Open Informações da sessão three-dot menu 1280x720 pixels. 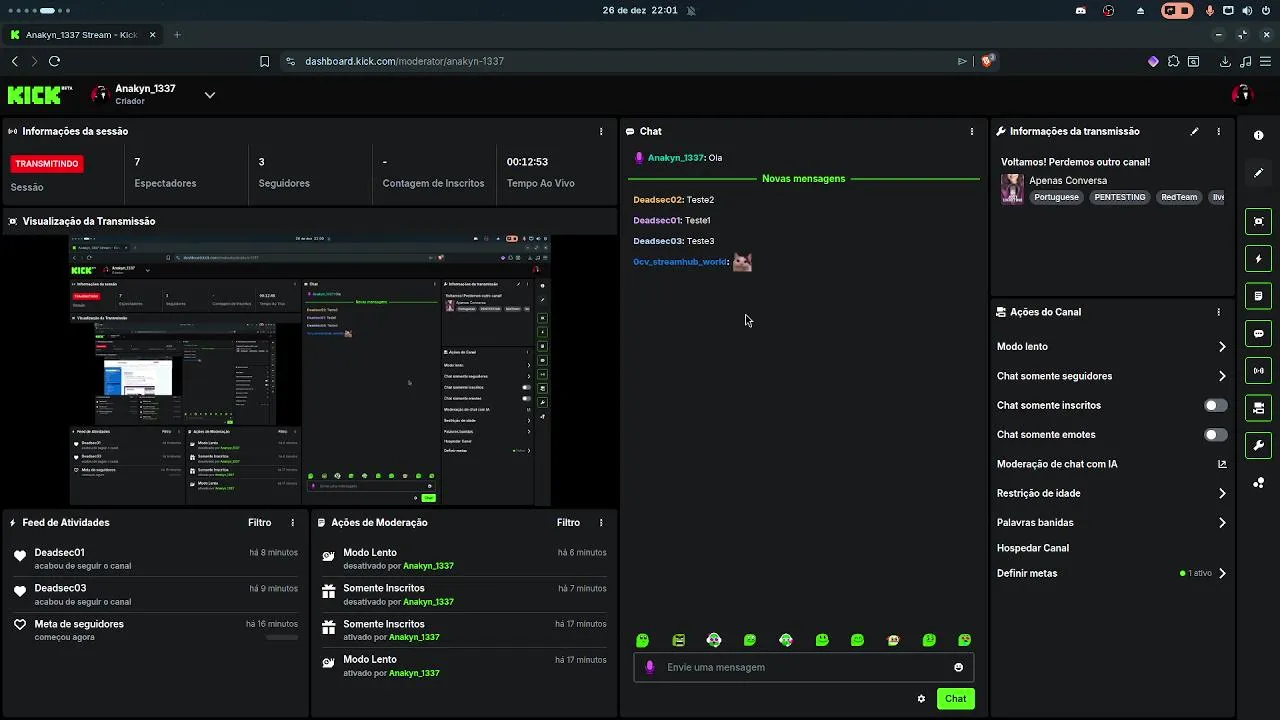601,131
